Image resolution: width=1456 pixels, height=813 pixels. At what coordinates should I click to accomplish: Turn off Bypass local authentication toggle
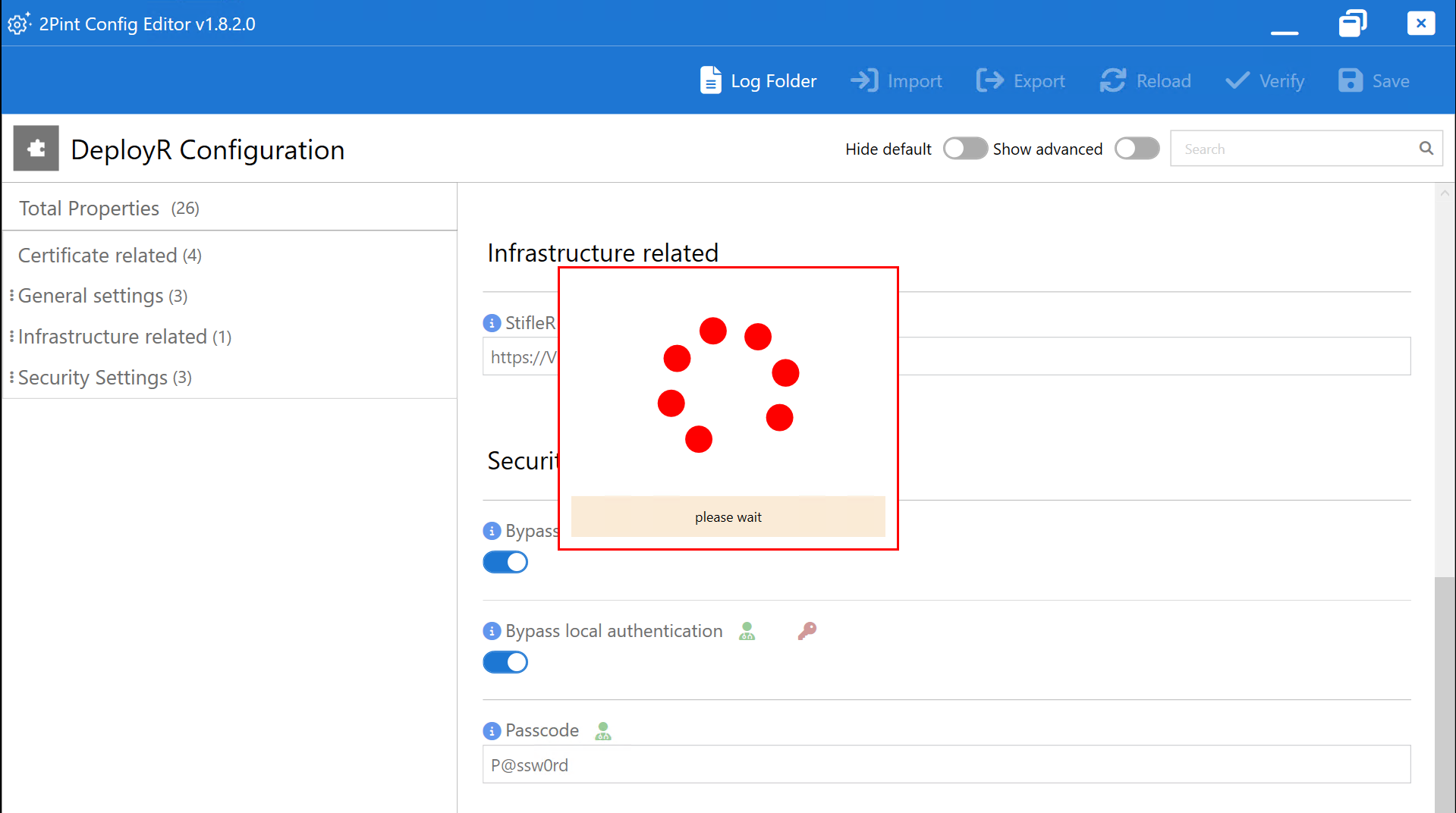point(505,662)
